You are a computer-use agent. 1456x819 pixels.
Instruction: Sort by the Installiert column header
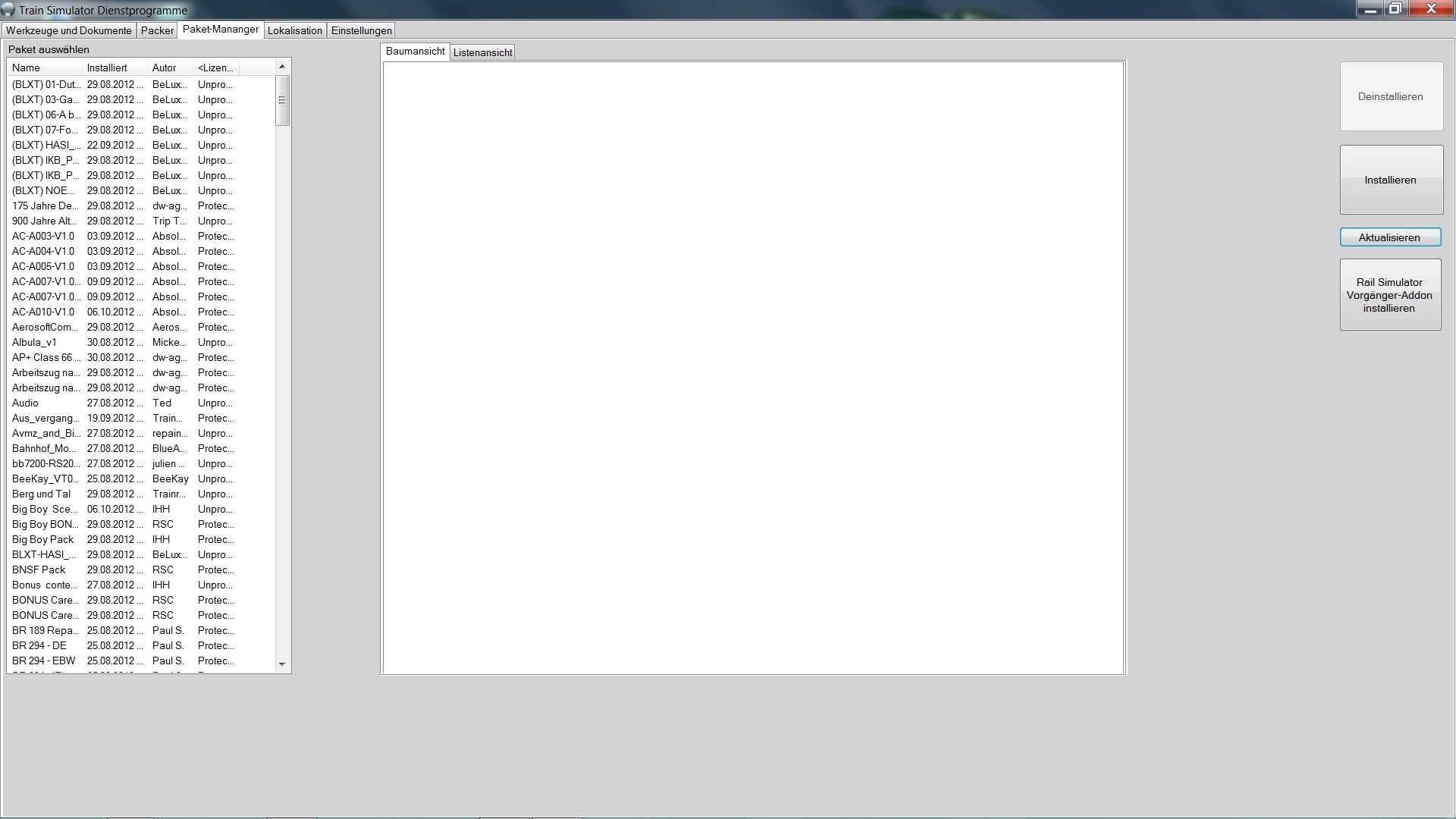[114, 67]
